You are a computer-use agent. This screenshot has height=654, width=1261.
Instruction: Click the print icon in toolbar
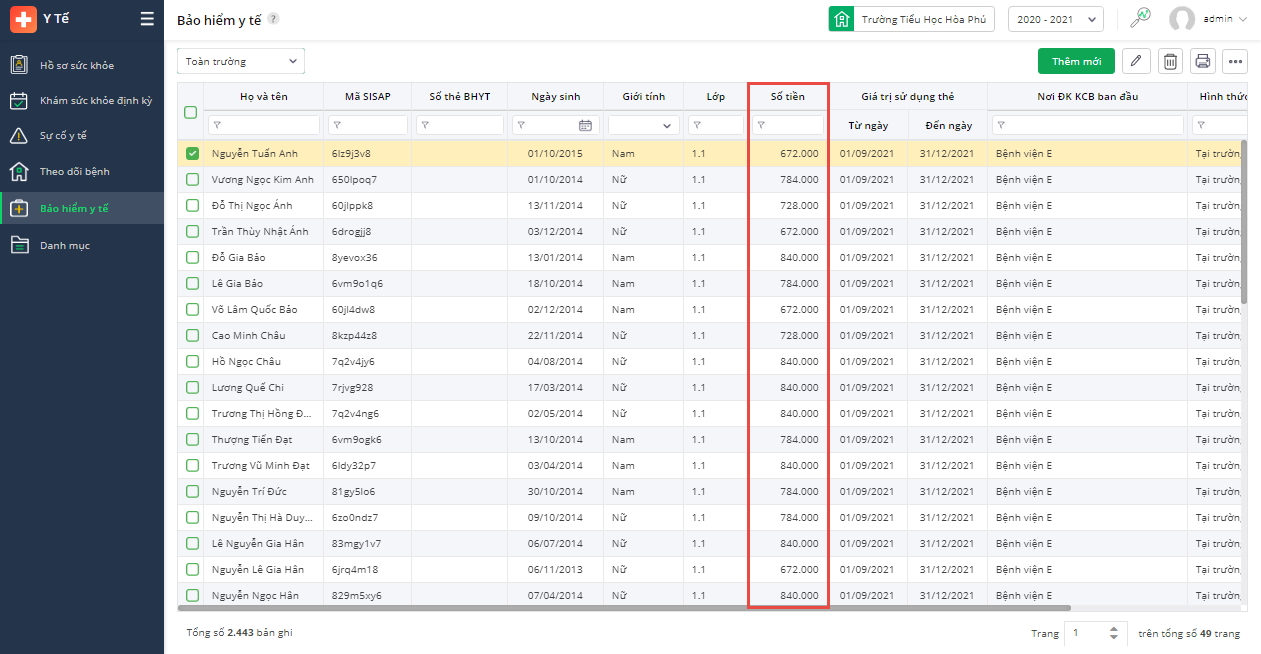point(1202,61)
